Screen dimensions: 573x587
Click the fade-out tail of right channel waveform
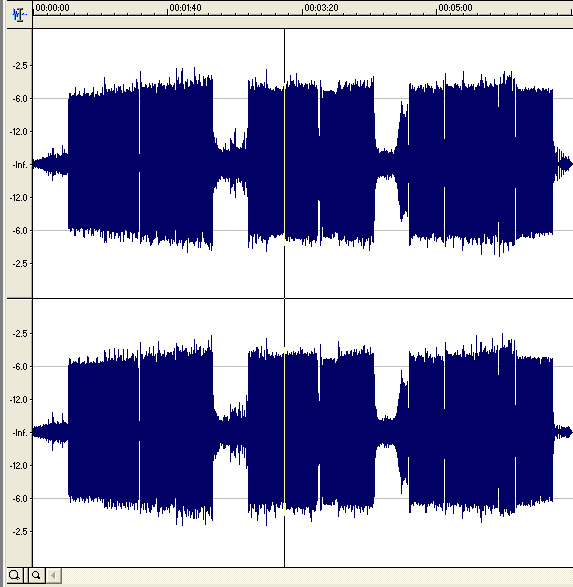click(x=563, y=432)
